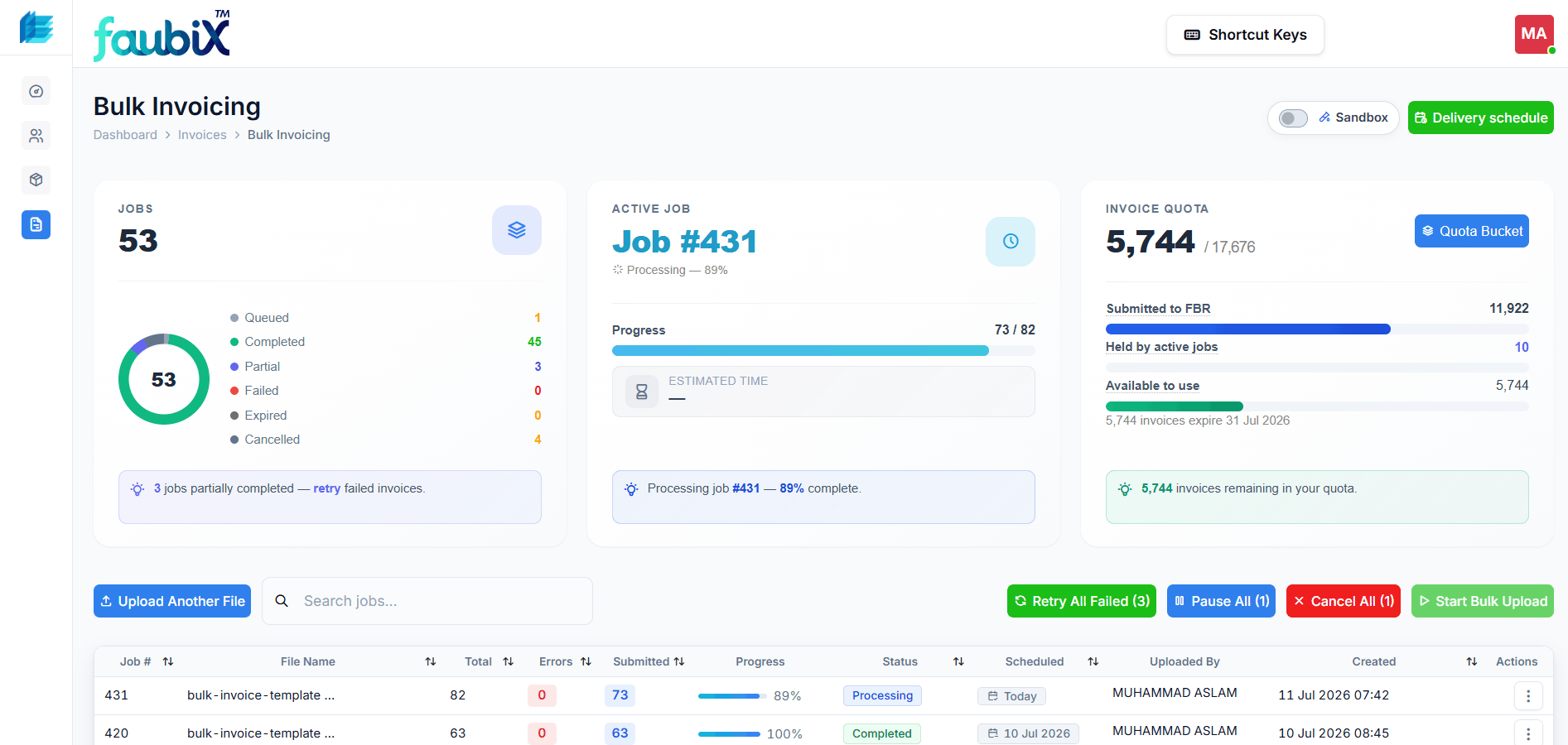Sort table by Total column arrows
This screenshot has width=1568, height=745.
click(x=509, y=661)
